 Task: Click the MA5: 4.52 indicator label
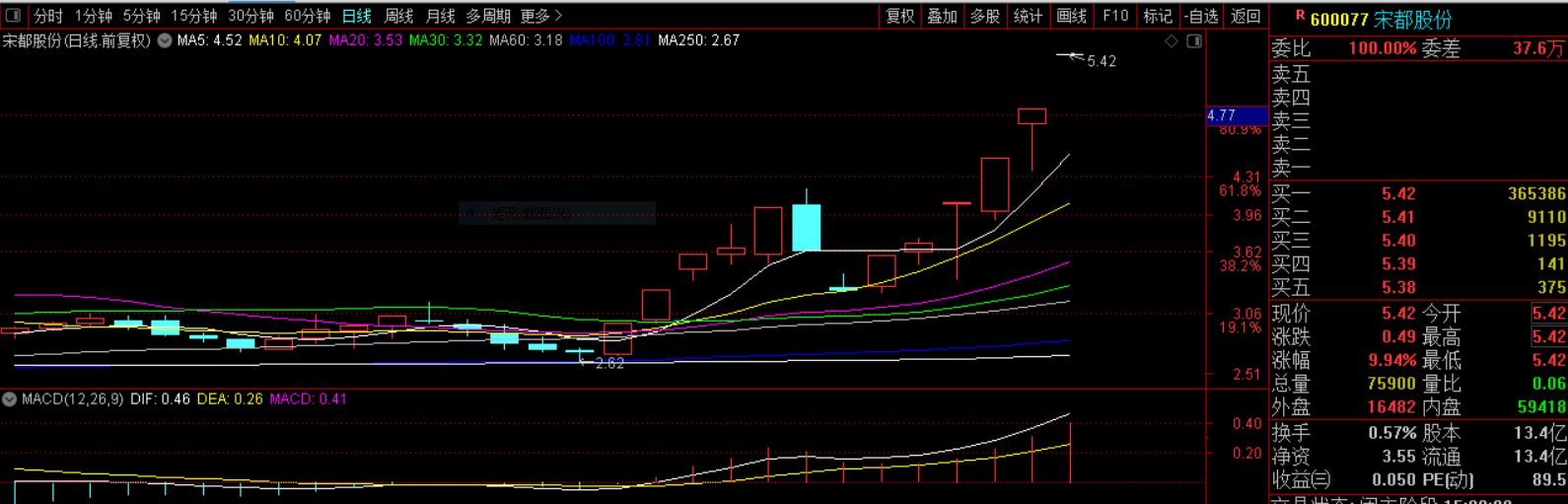tap(210, 40)
